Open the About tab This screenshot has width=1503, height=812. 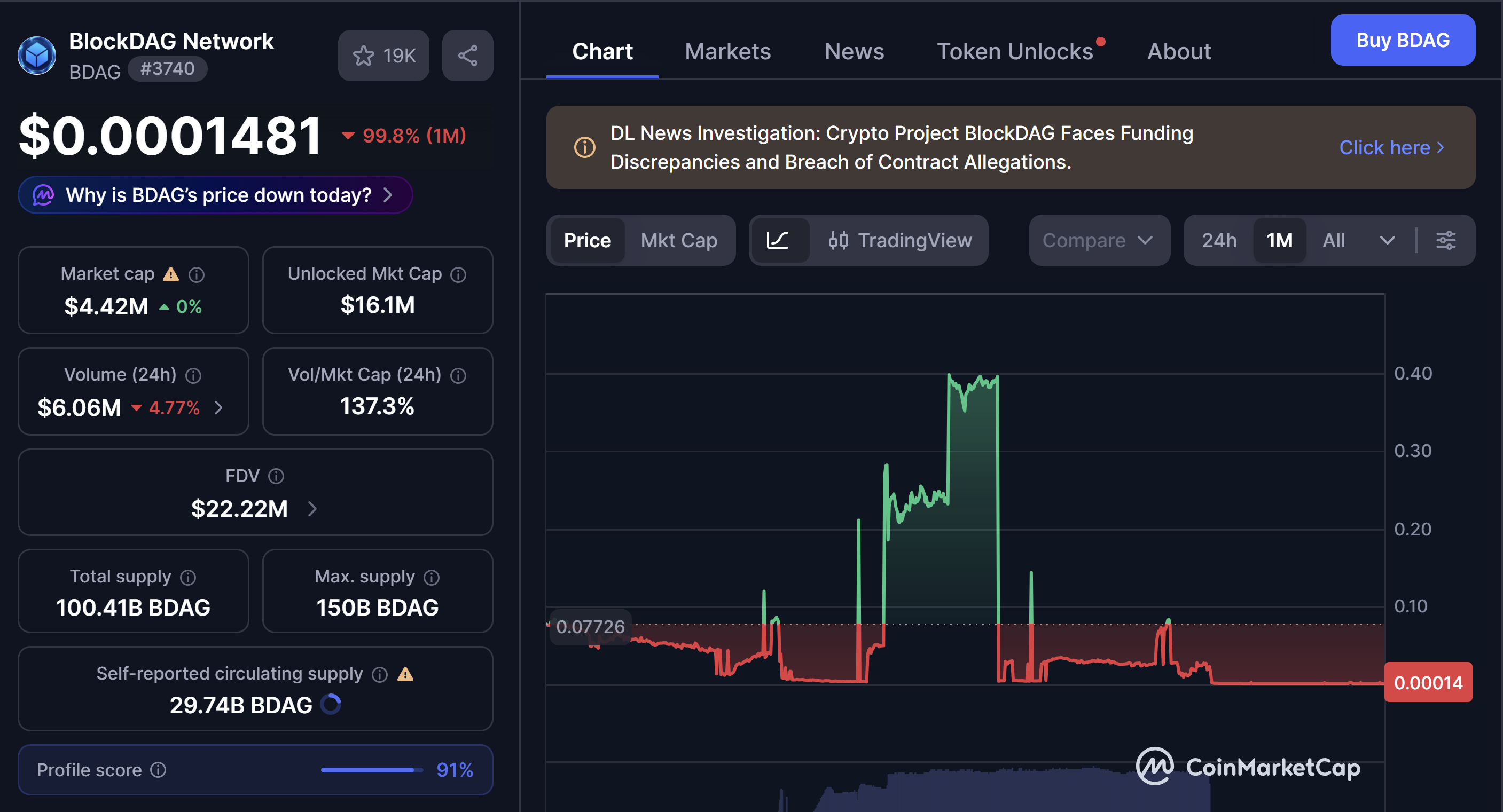tap(1179, 51)
